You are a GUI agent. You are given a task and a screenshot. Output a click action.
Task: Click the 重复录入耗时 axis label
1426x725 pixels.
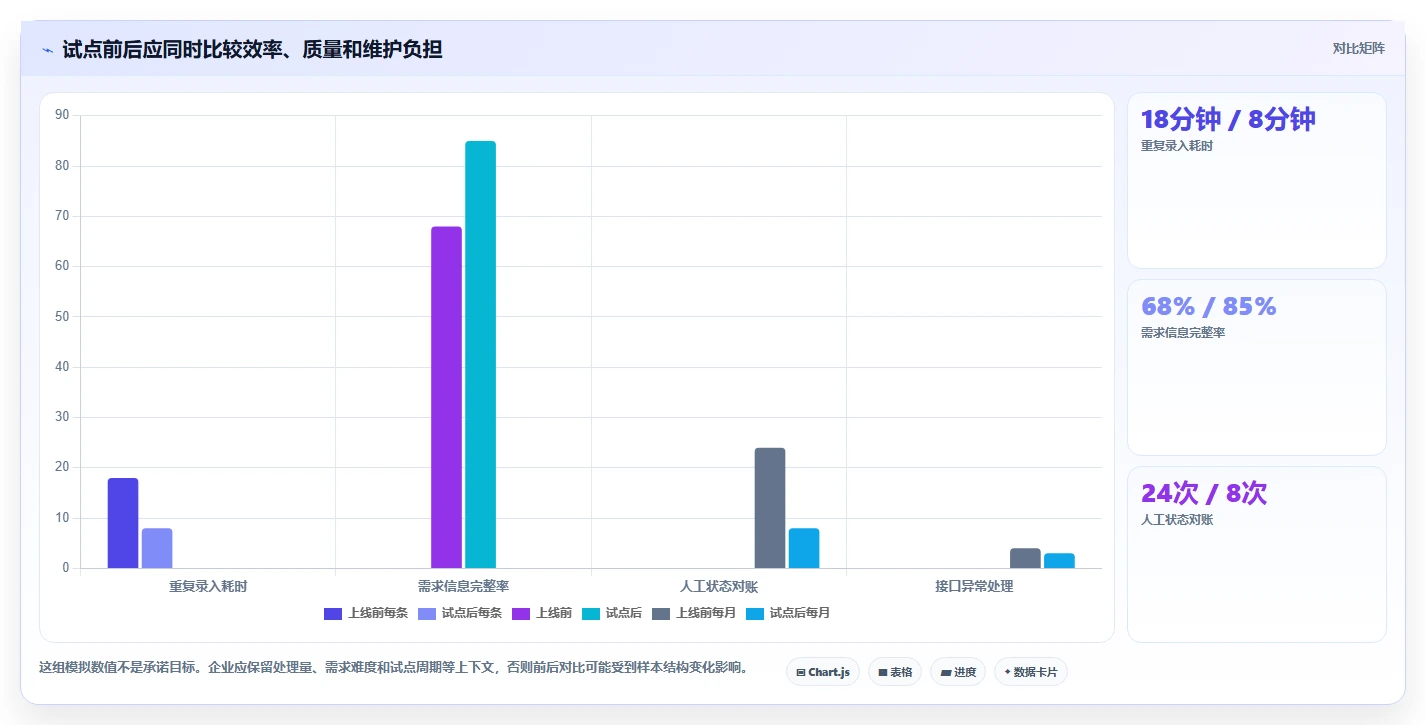pos(208,586)
